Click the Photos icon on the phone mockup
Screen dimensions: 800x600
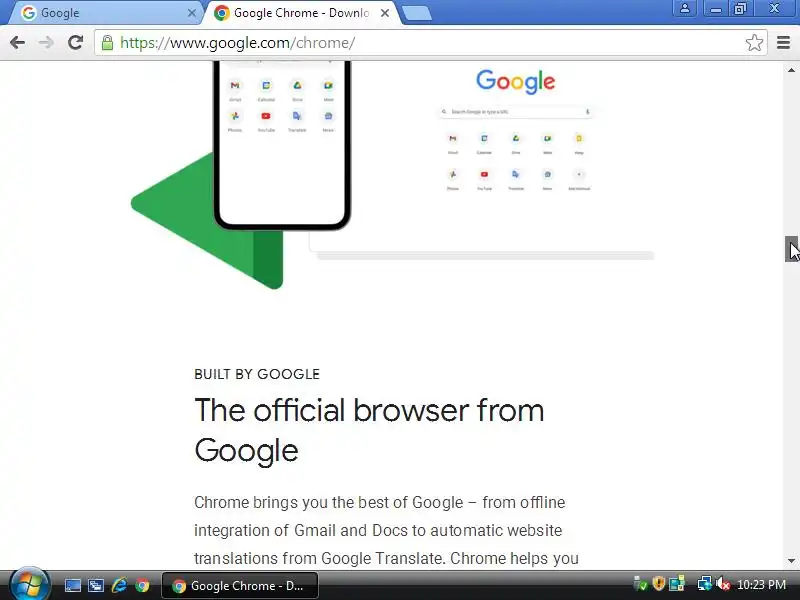(235, 116)
